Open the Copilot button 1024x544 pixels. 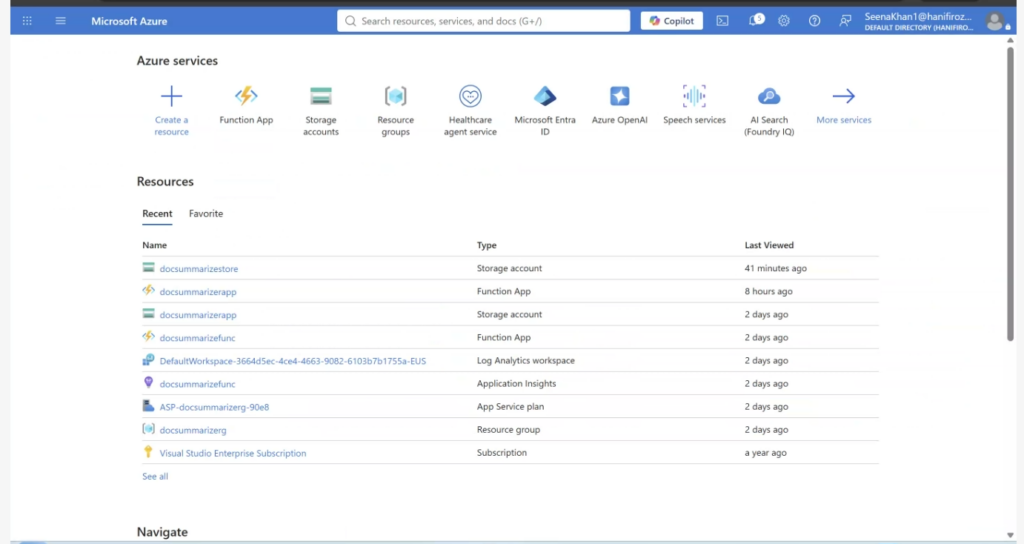pos(671,21)
